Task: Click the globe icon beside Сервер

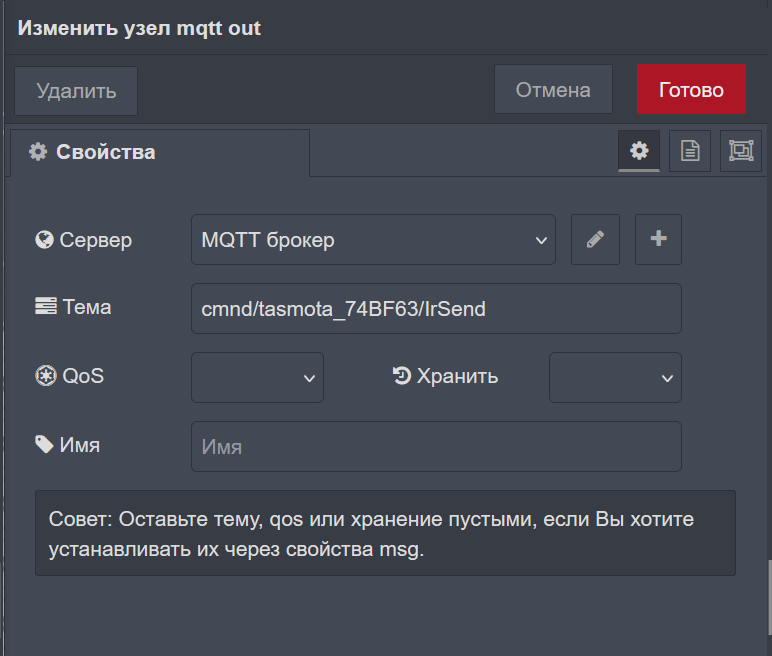Action: point(44,240)
